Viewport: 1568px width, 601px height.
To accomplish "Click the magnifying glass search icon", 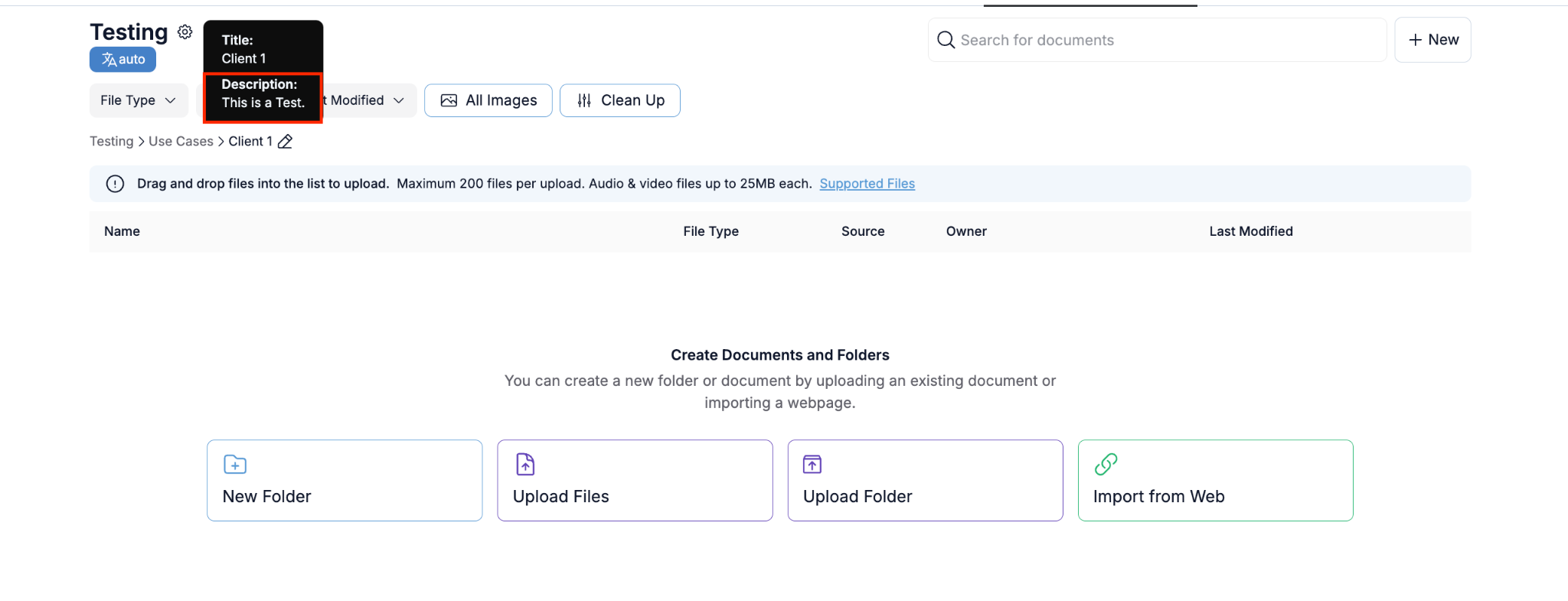I will click(x=946, y=40).
